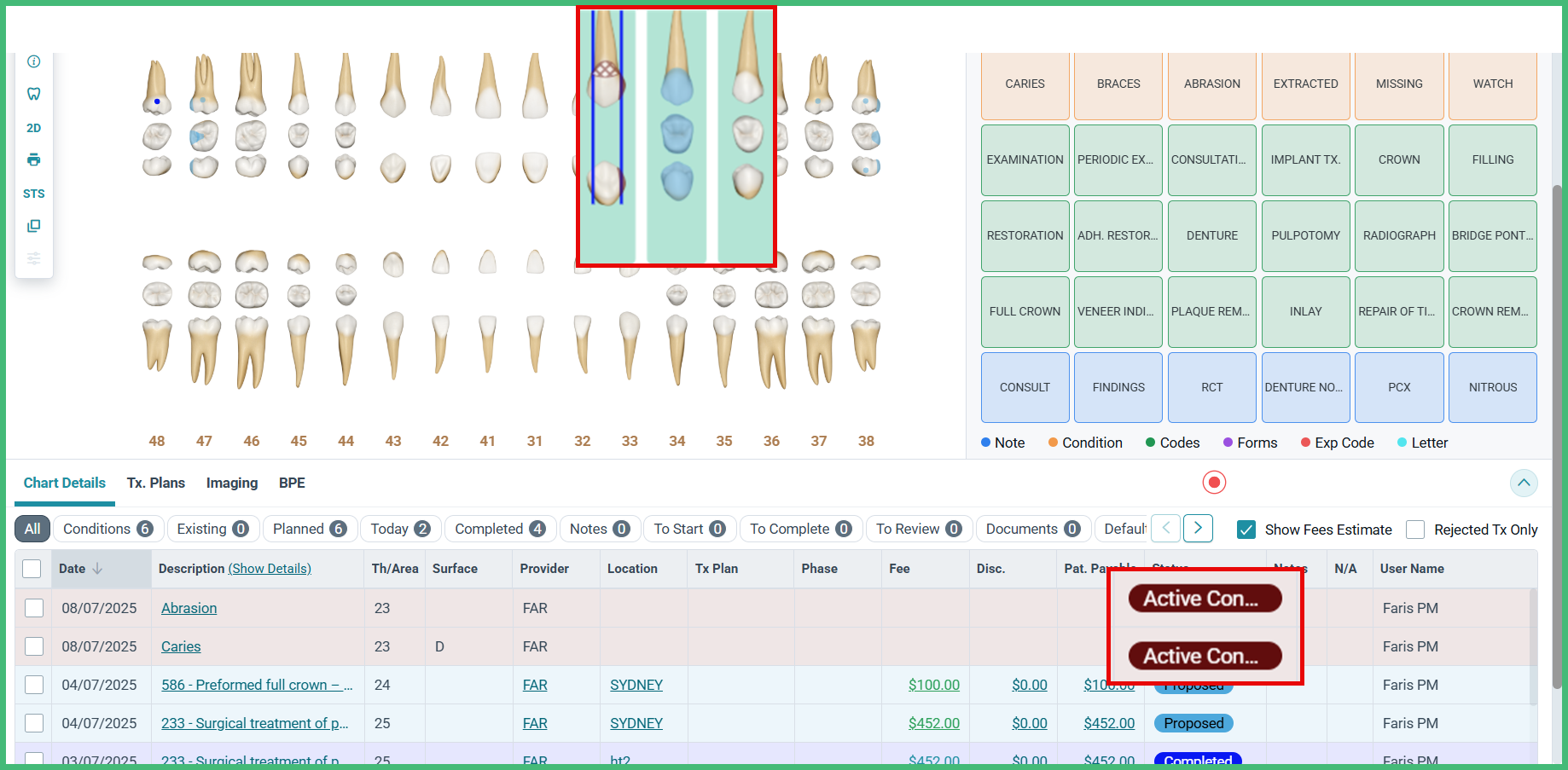Enable the Rejected Tx Only checkbox
This screenshot has height=770, width=1568.
(x=1415, y=530)
